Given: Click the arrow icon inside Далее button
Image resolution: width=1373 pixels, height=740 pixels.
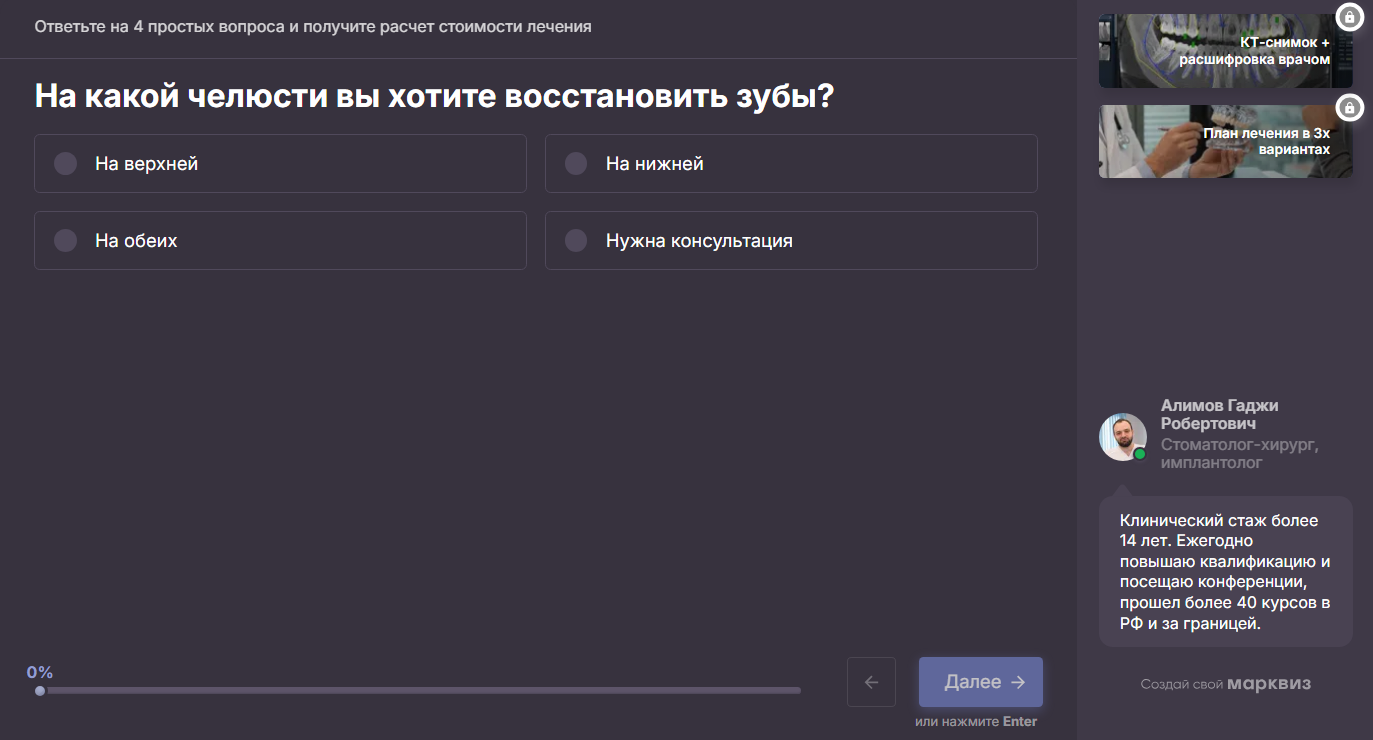Looking at the screenshot, I should coord(1018,682).
